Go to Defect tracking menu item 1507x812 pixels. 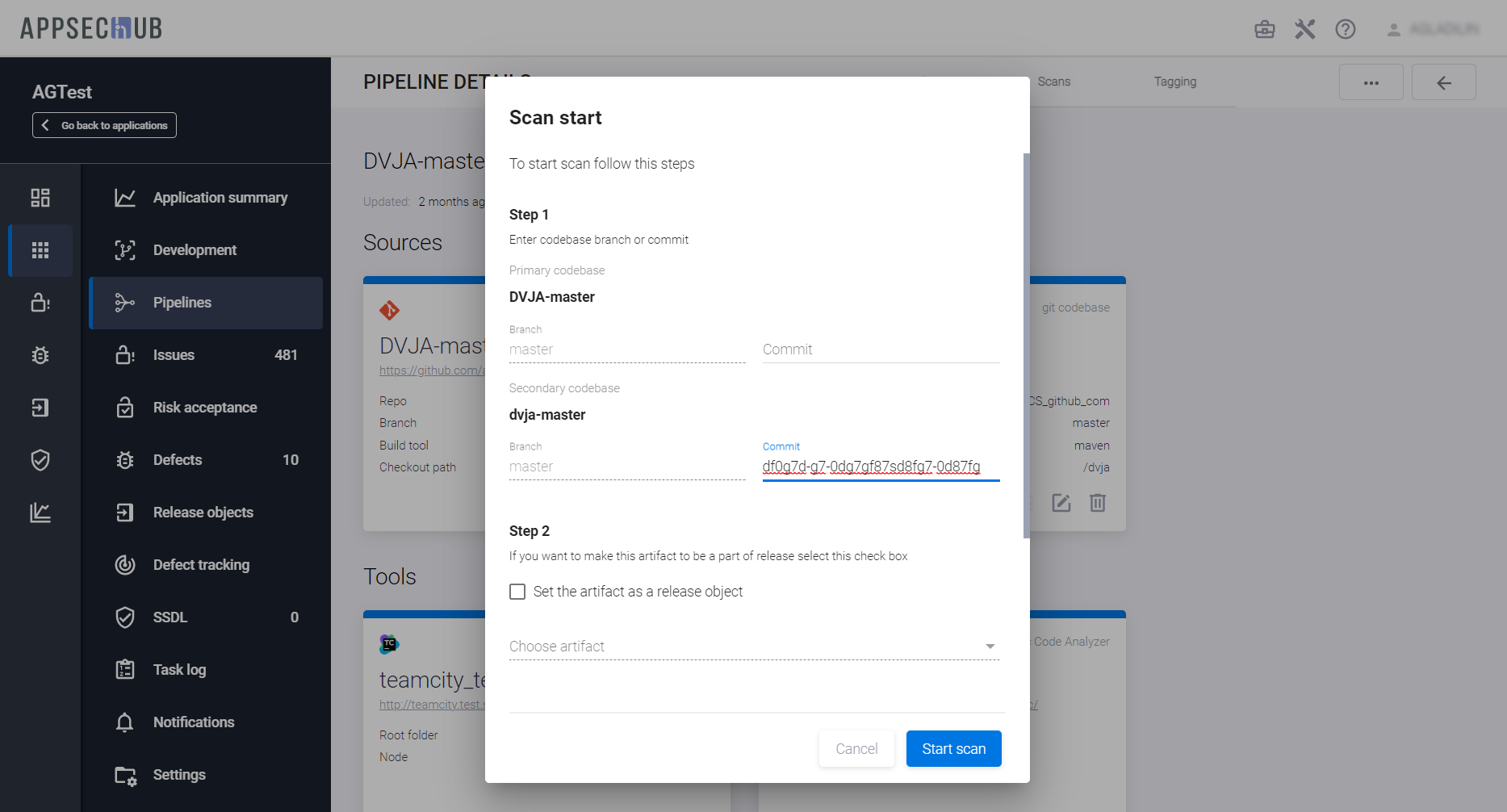pos(201,565)
